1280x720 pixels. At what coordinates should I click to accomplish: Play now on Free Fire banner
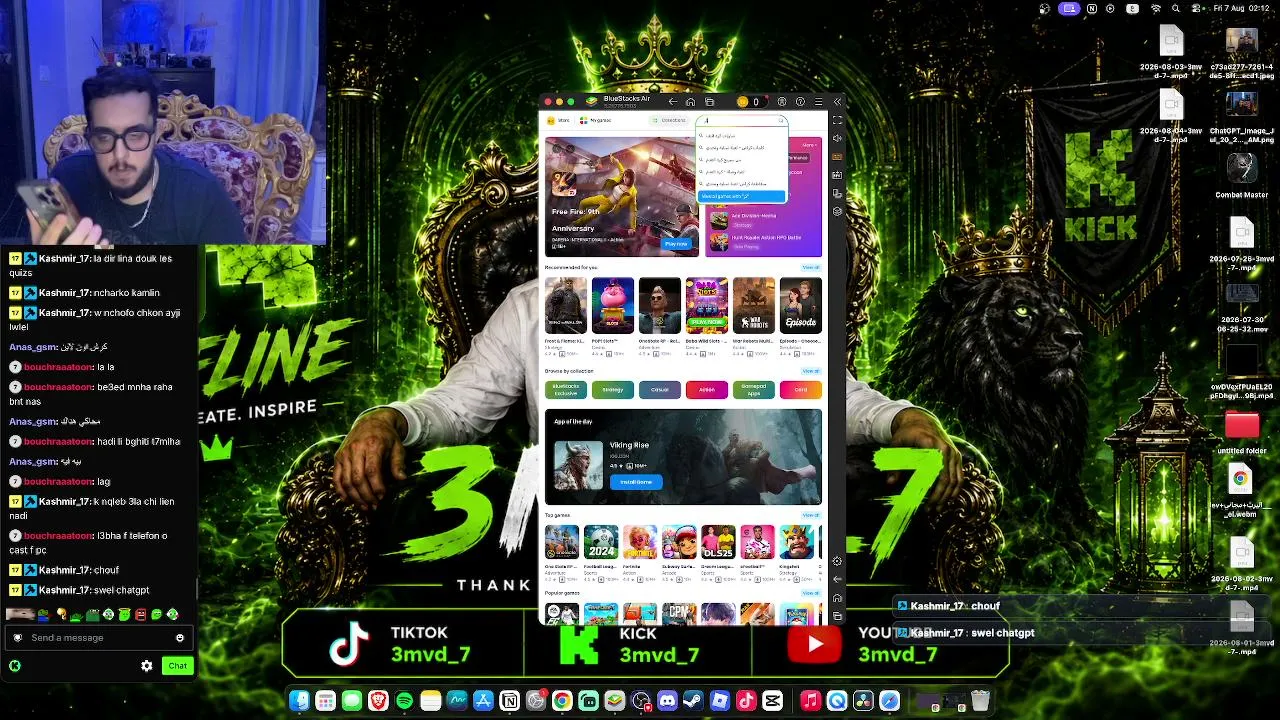point(676,244)
